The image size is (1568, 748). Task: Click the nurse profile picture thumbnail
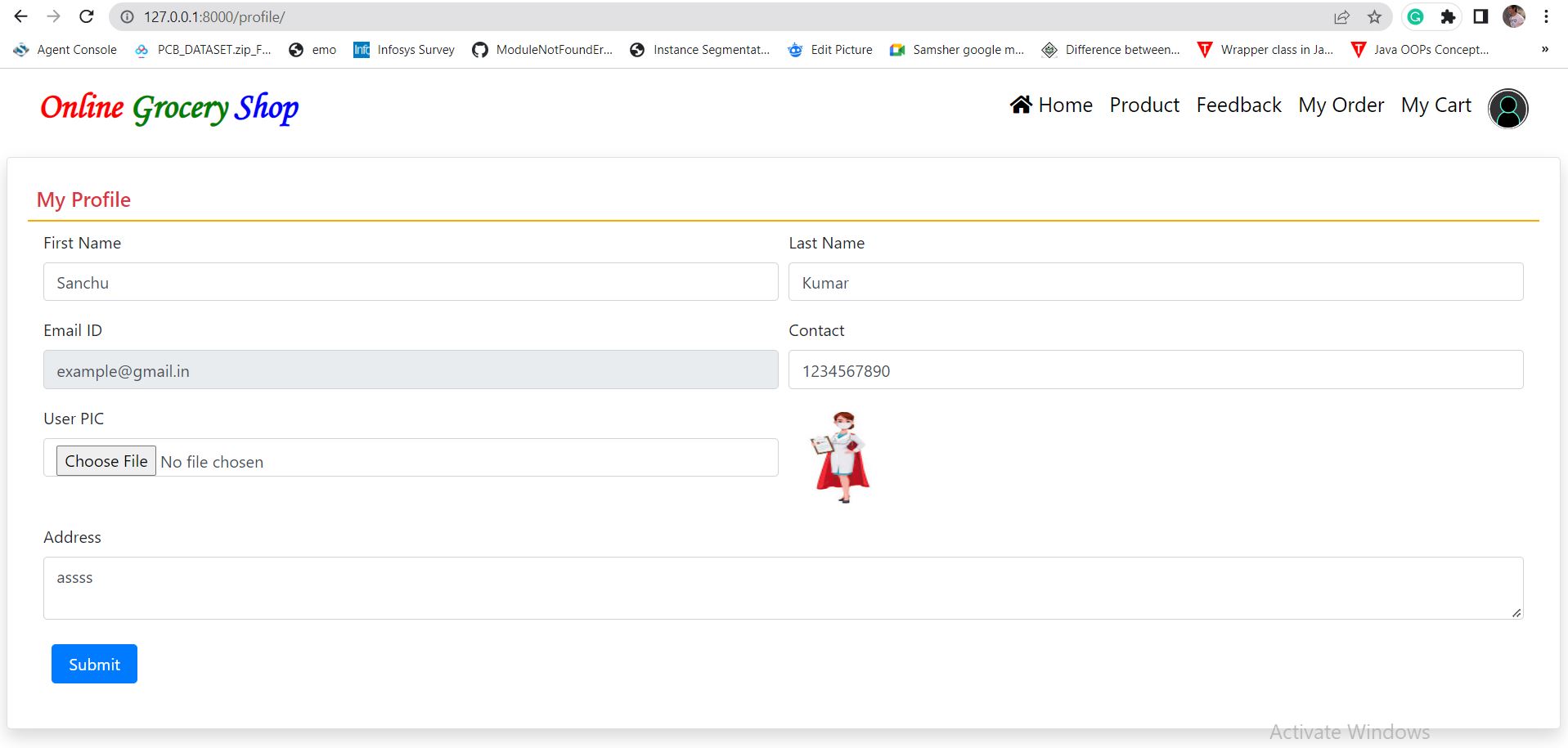click(x=841, y=457)
